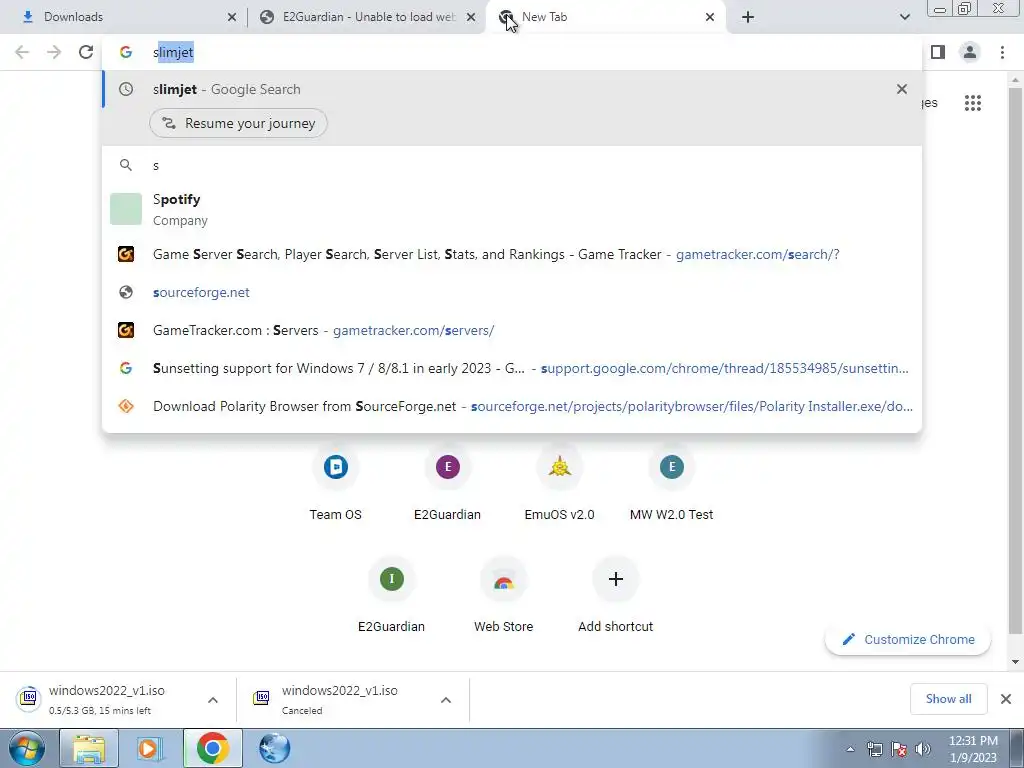
Task: Open Windows Explorer from the taskbar
Action: tap(89, 748)
